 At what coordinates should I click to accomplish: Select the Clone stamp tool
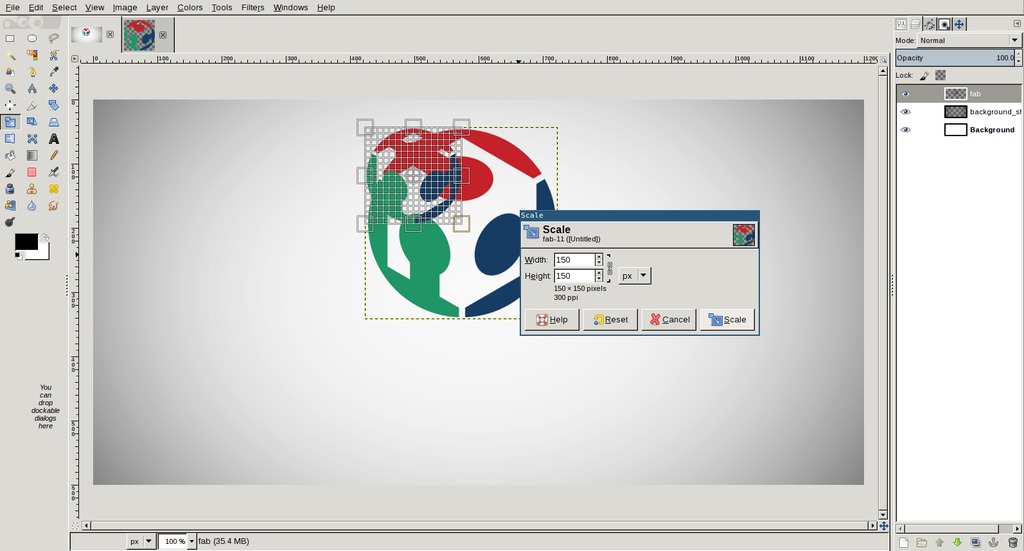pyautogui.click(x=31, y=189)
